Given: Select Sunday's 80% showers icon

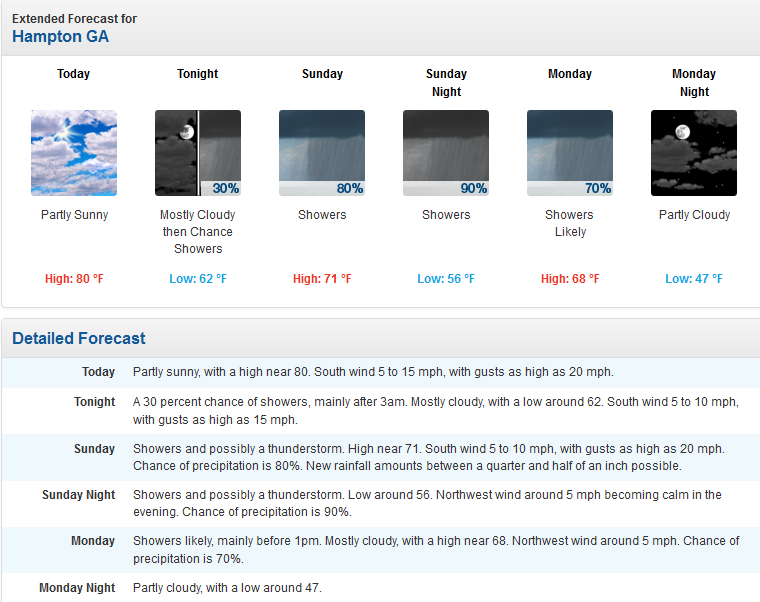Looking at the screenshot, I should (x=322, y=153).
